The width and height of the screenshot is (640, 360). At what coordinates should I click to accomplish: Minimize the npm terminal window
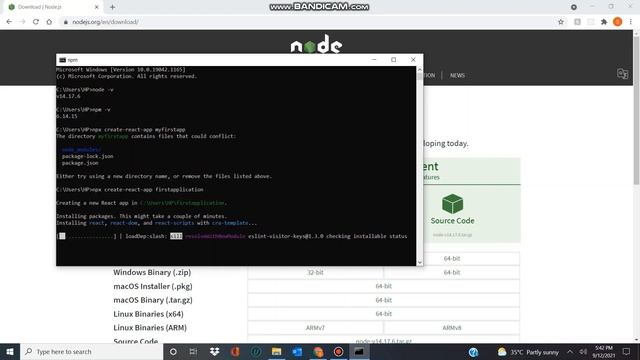coord(374,60)
